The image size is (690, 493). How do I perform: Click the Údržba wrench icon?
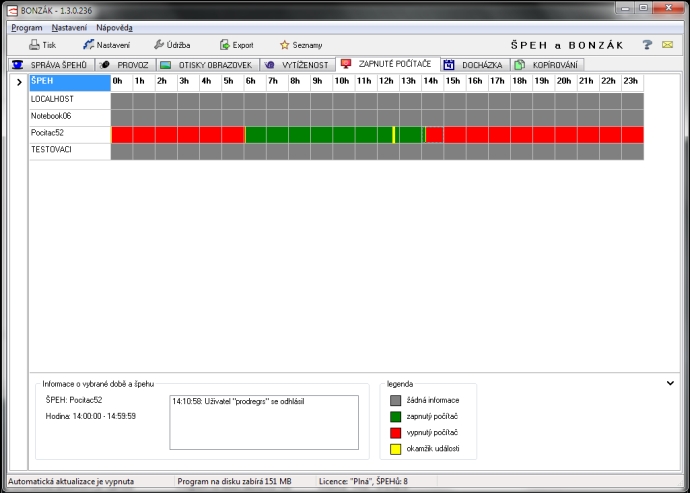click(x=158, y=44)
